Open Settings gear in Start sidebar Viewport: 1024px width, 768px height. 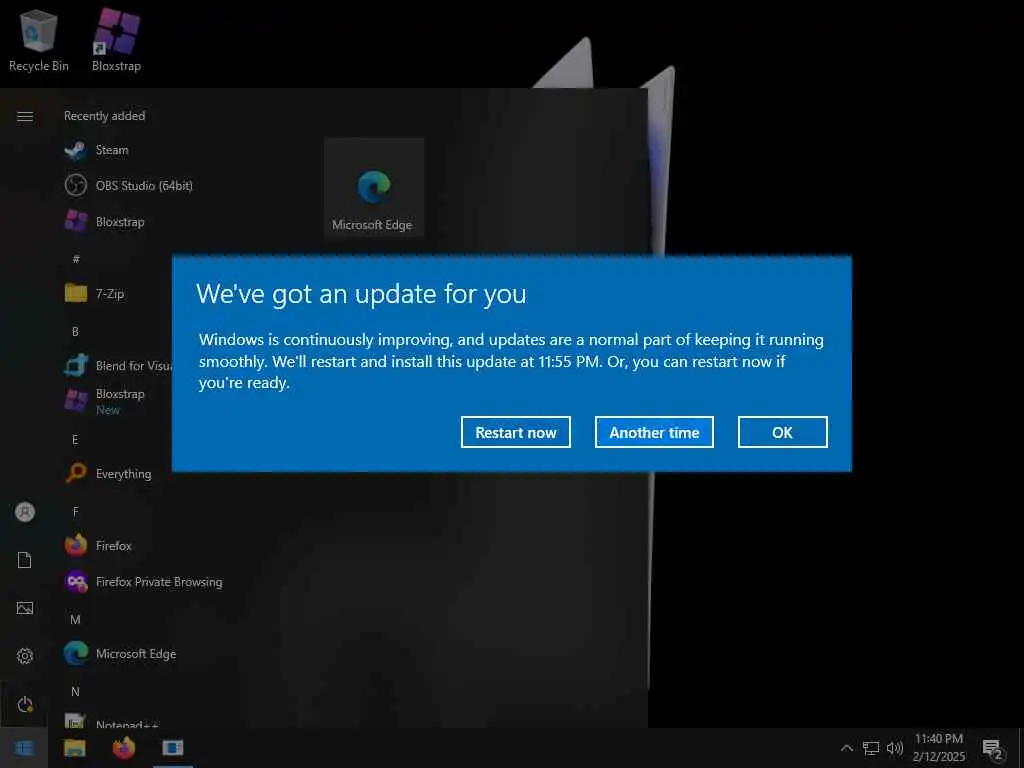coord(25,656)
